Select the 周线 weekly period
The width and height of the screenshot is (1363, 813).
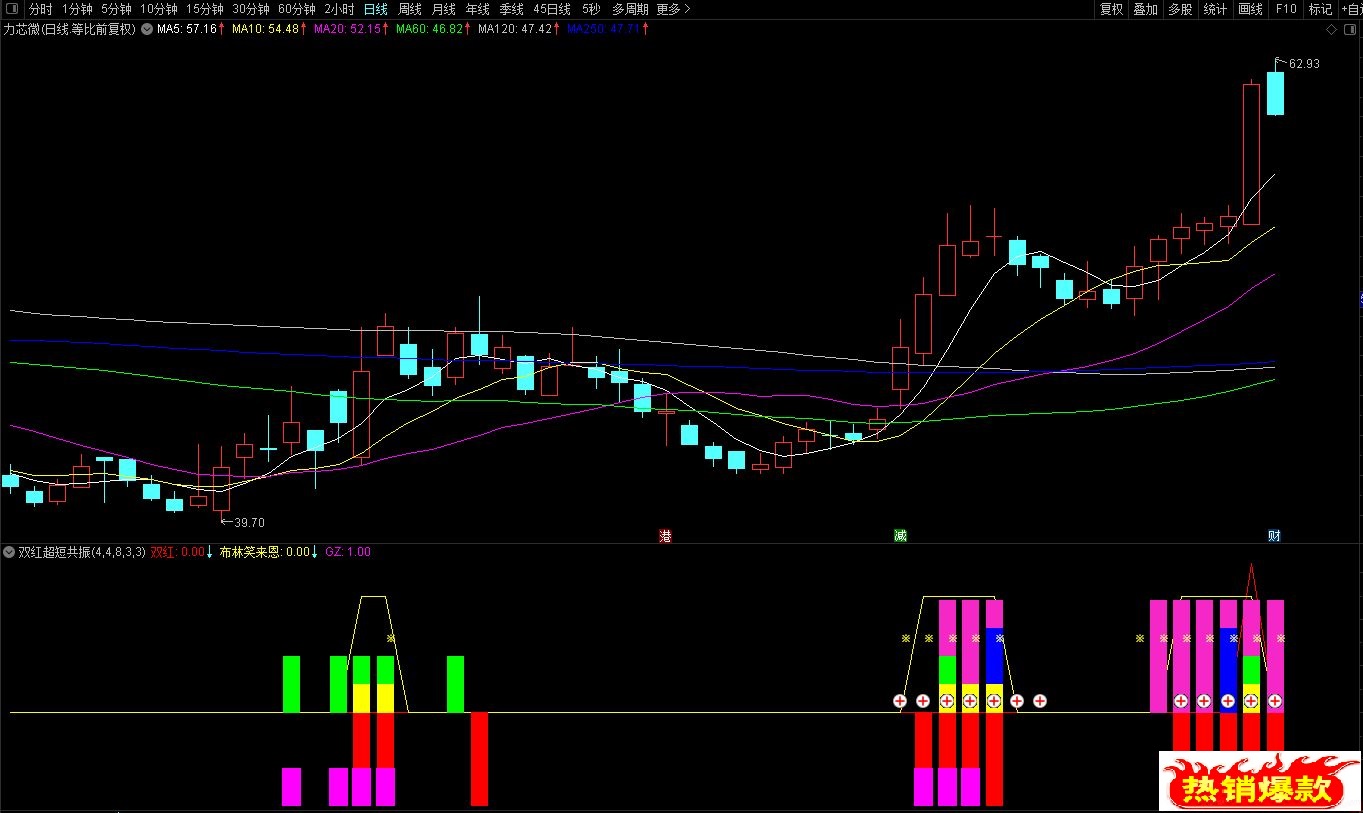(x=409, y=9)
